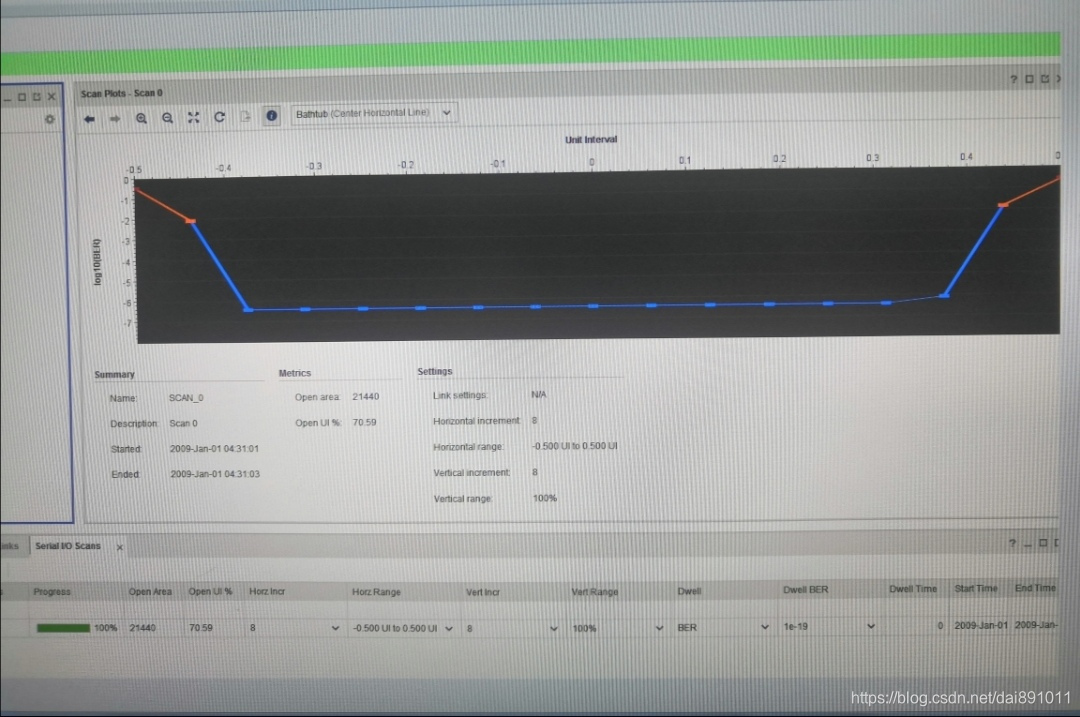Float the Scan Plots panel
The image size is (1080, 717).
point(1045,79)
